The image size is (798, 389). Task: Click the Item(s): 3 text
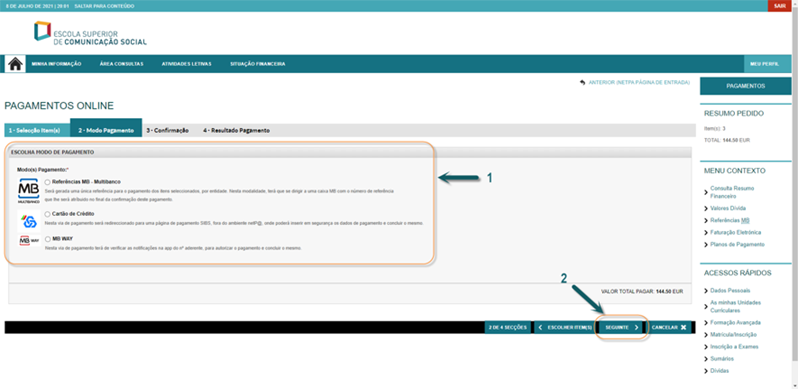coord(715,128)
